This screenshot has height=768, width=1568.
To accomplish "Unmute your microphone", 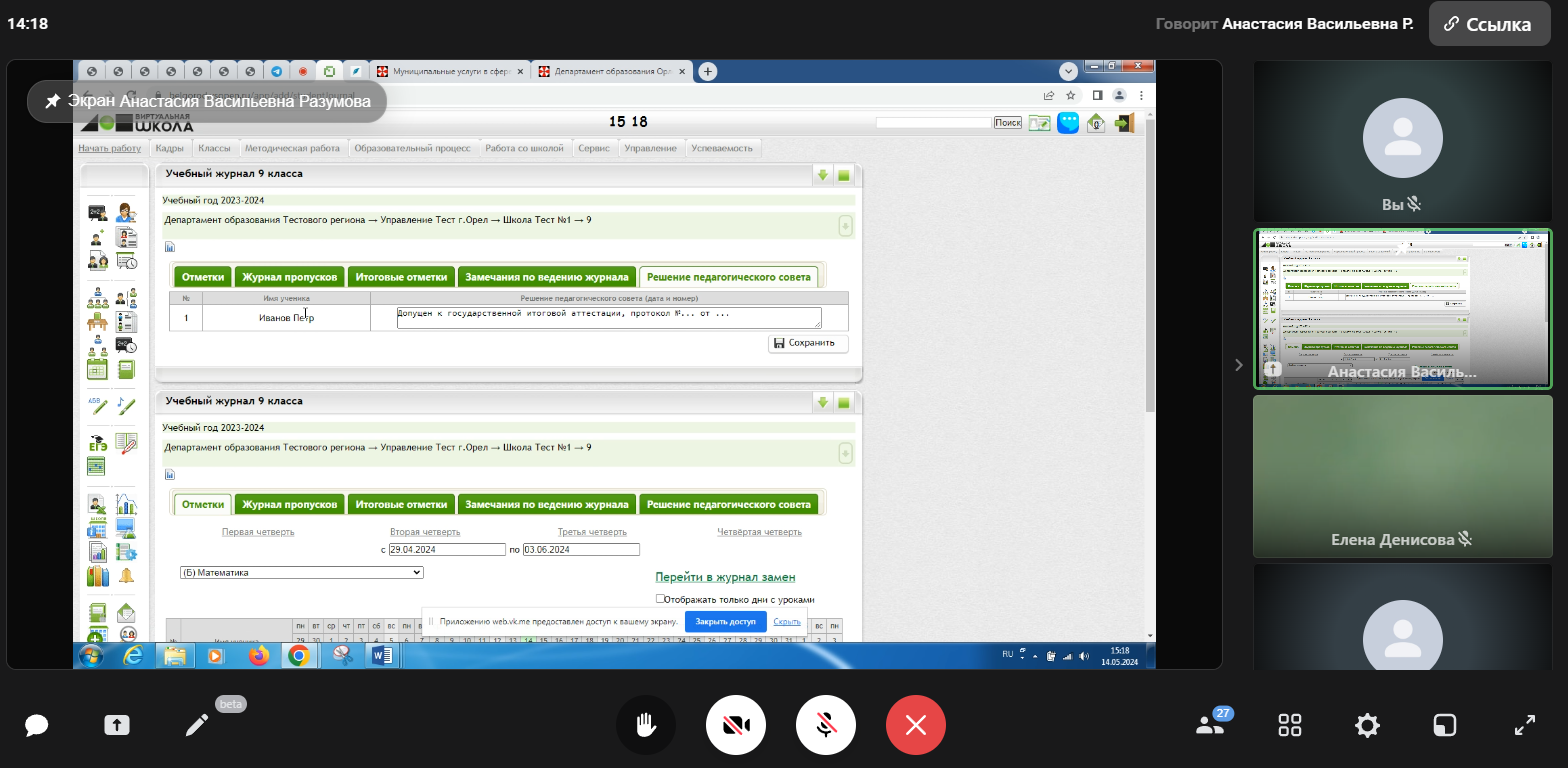I will click(826, 725).
